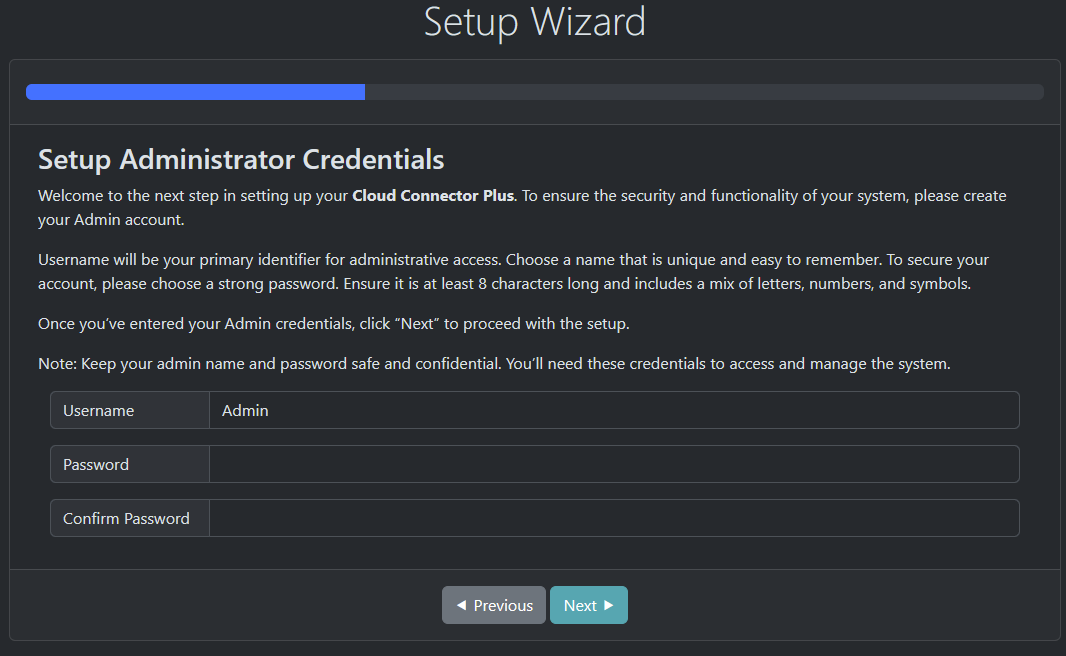Click the paragraph starting with Welcome
The width and height of the screenshot is (1066, 656).
[522, 207]
